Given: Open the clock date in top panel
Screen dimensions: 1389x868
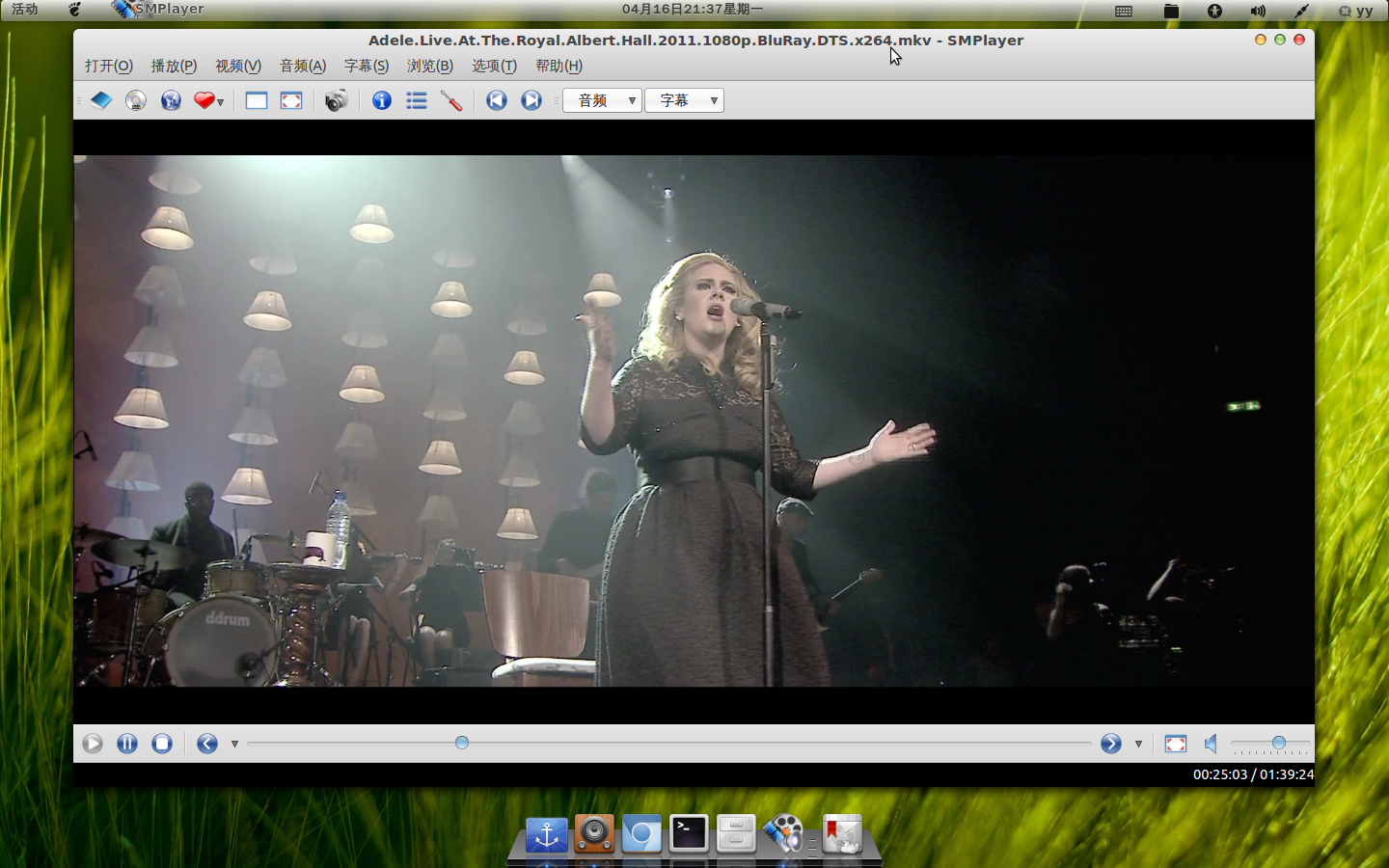Looking at the screenshot, I should (x=693, y=10).
